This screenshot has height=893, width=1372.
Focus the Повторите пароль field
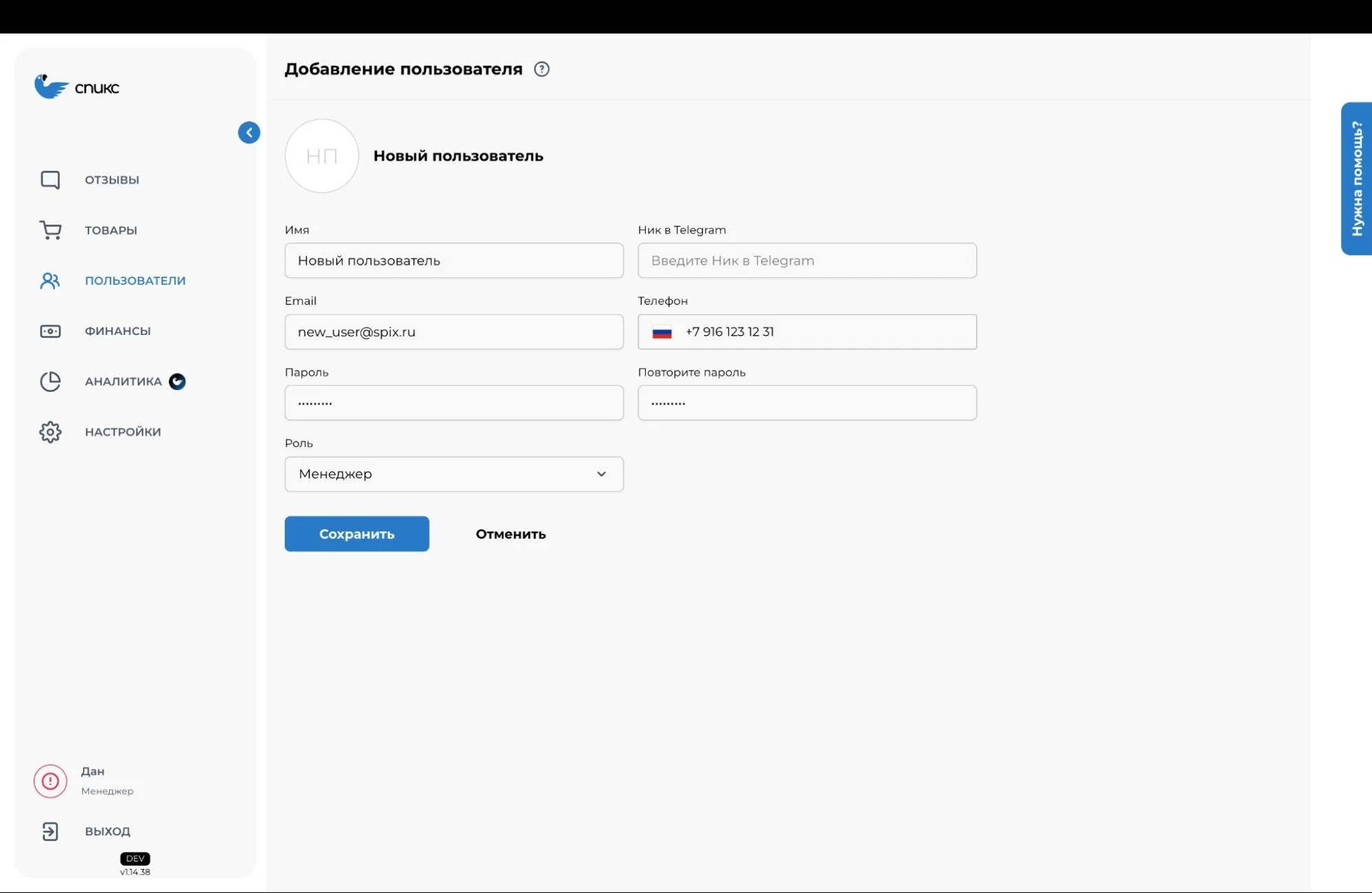(807, 403)
